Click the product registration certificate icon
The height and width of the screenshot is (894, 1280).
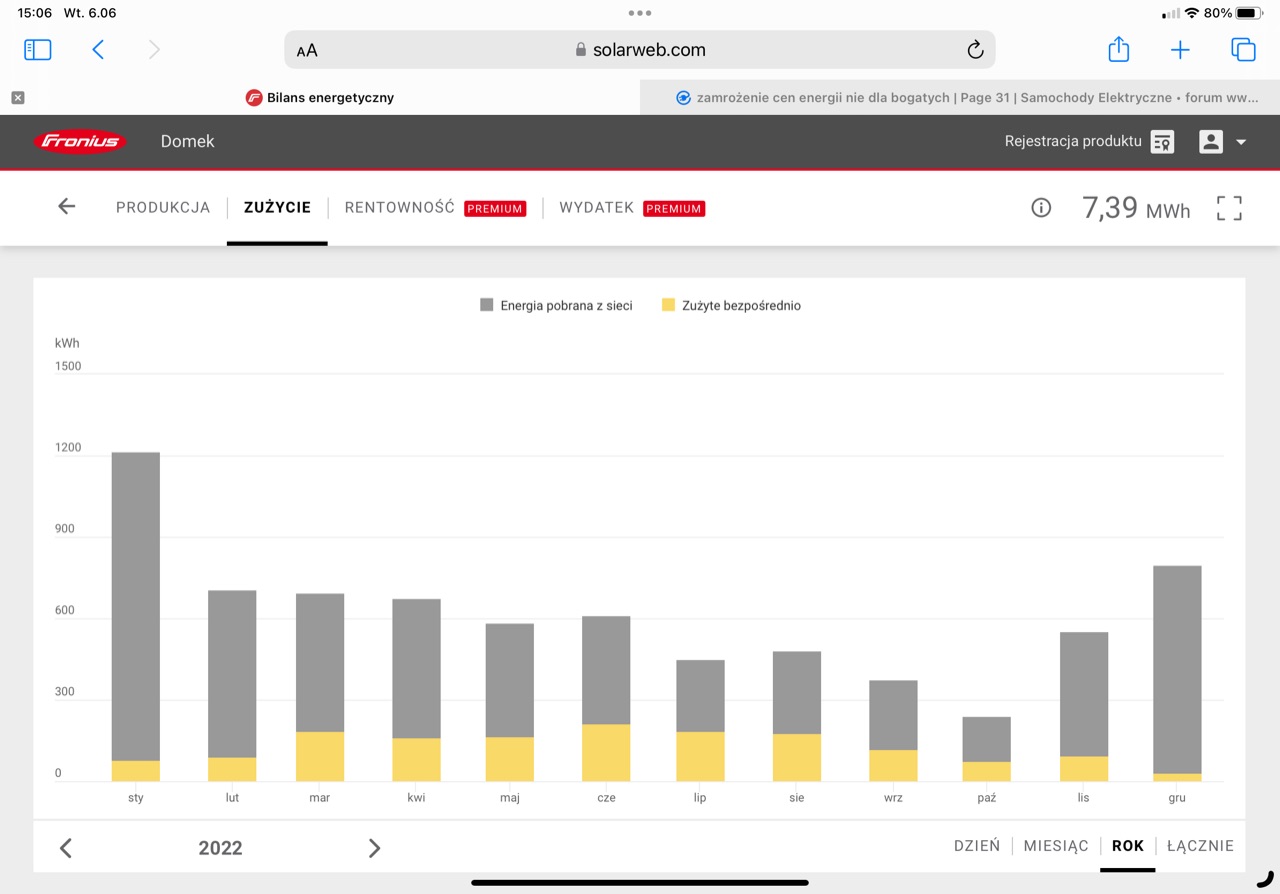click(1162, 142)
